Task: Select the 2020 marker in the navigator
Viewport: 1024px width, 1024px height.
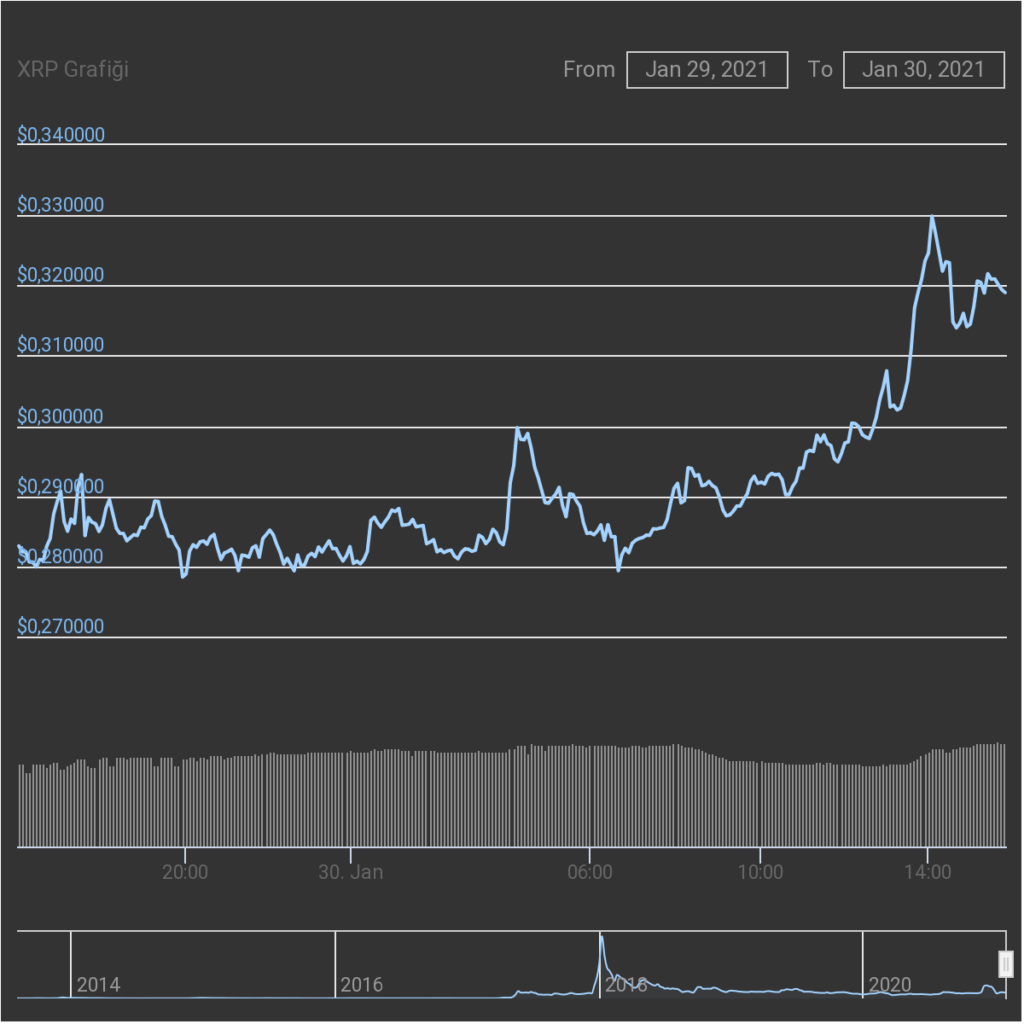Action: (889, 985)
